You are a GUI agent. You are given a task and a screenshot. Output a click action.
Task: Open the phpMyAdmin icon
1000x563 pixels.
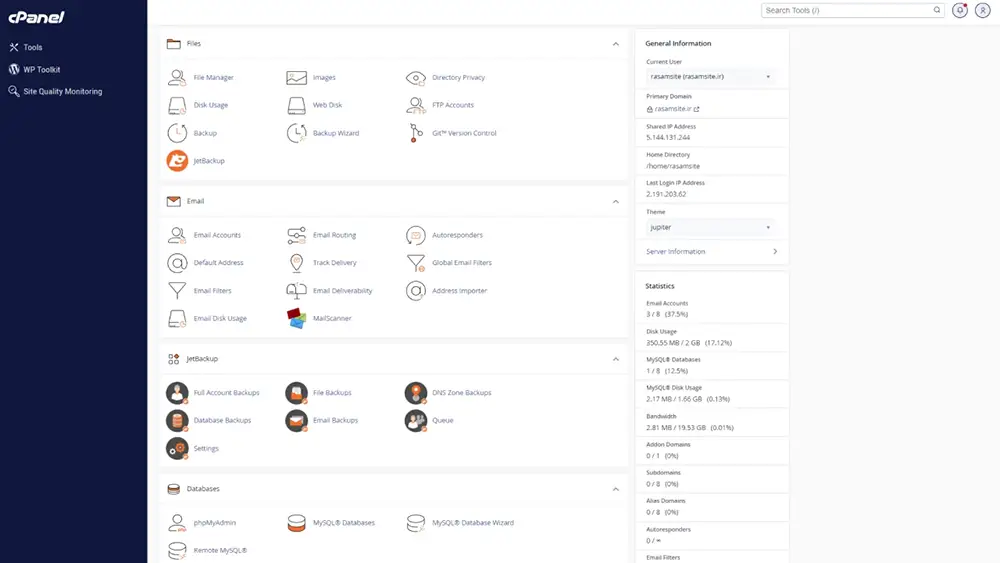coord(177,523)
